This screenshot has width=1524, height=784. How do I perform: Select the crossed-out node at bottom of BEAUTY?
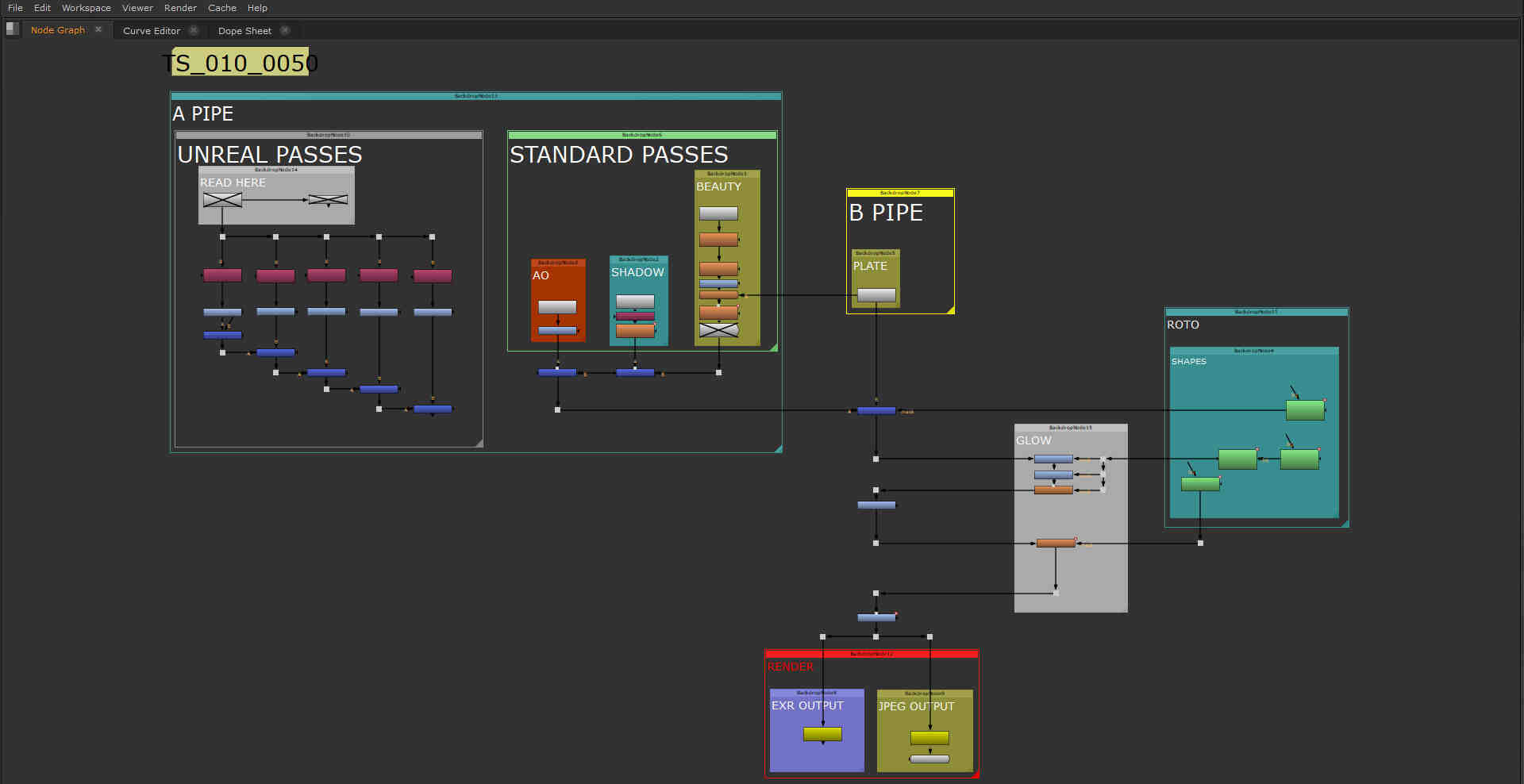(718, 330)
